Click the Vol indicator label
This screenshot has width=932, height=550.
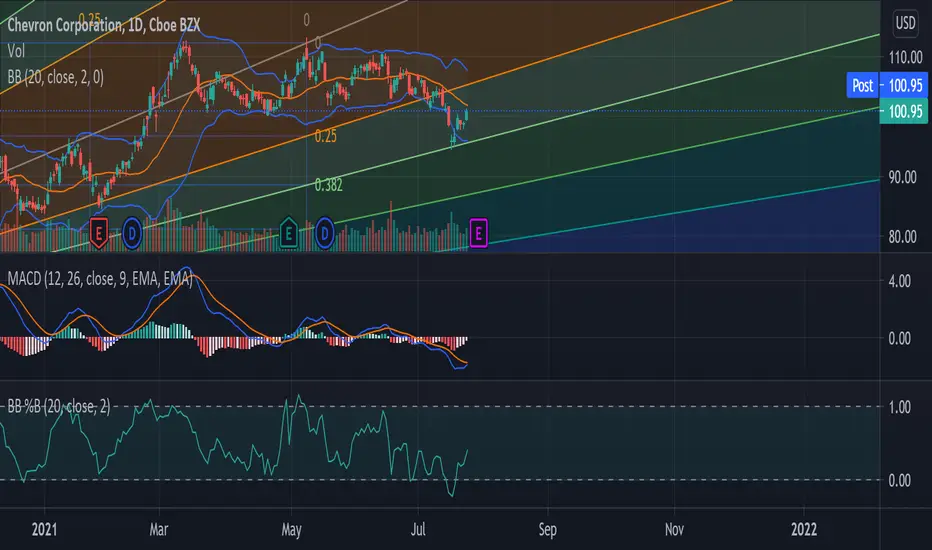point(16,51)
